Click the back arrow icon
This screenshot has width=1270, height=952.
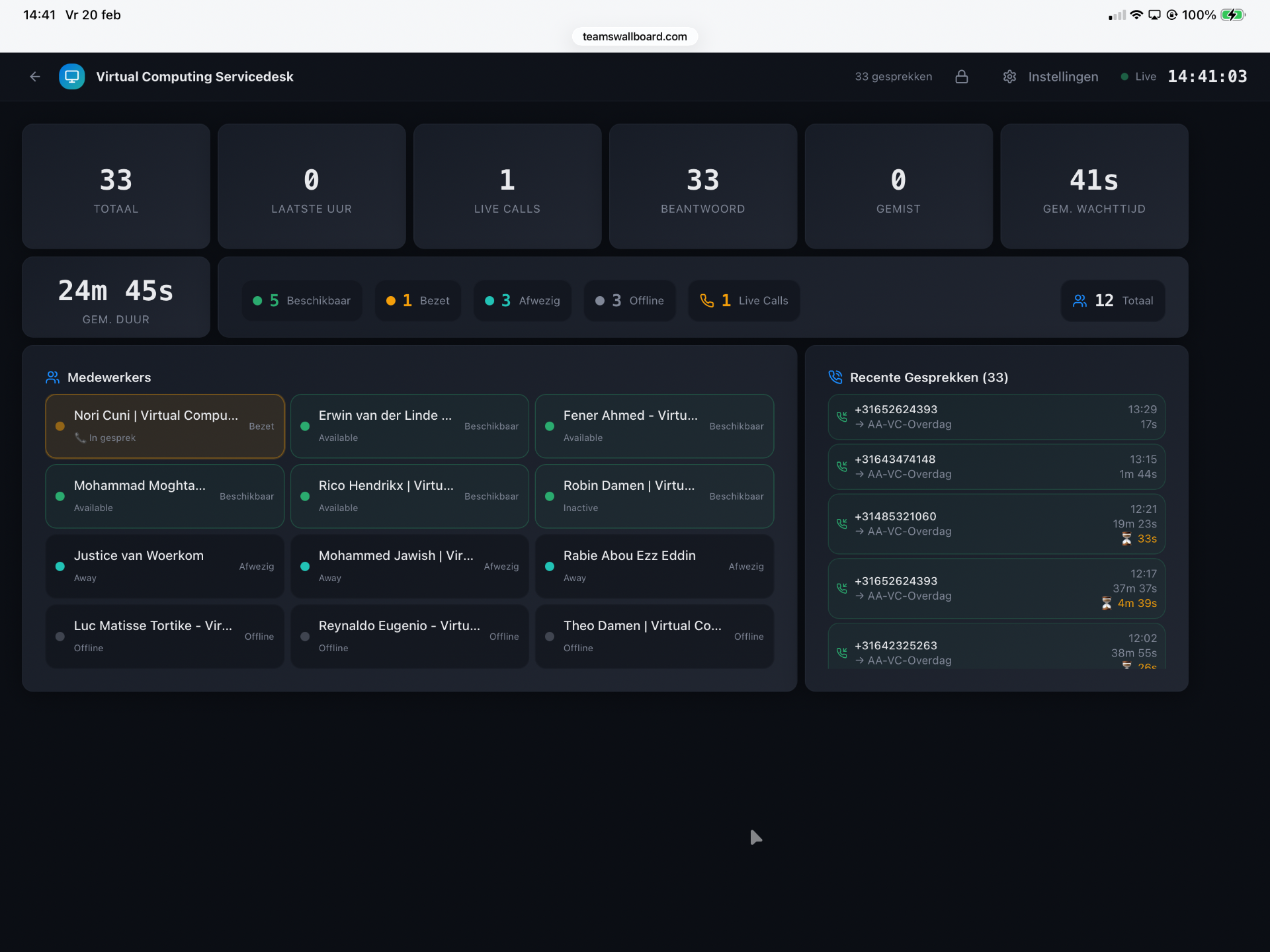35,77
